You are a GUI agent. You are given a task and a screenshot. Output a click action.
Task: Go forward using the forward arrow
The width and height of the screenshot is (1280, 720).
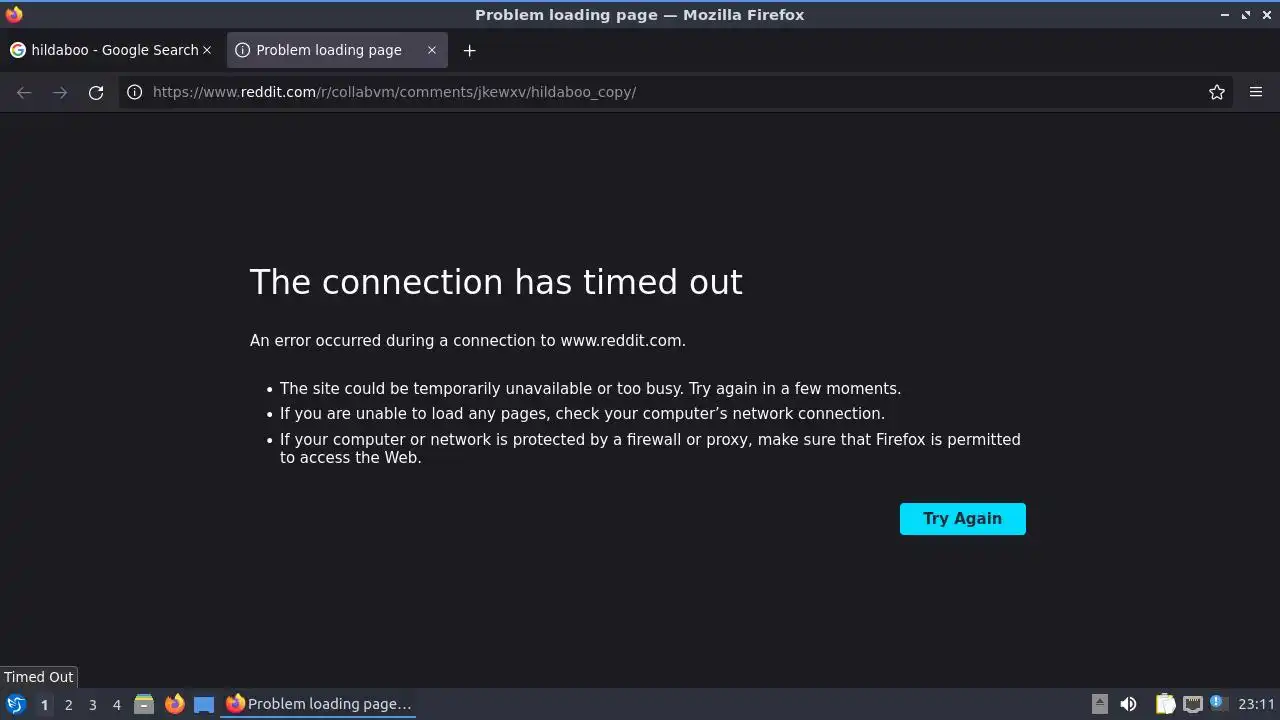coord(60,92)
